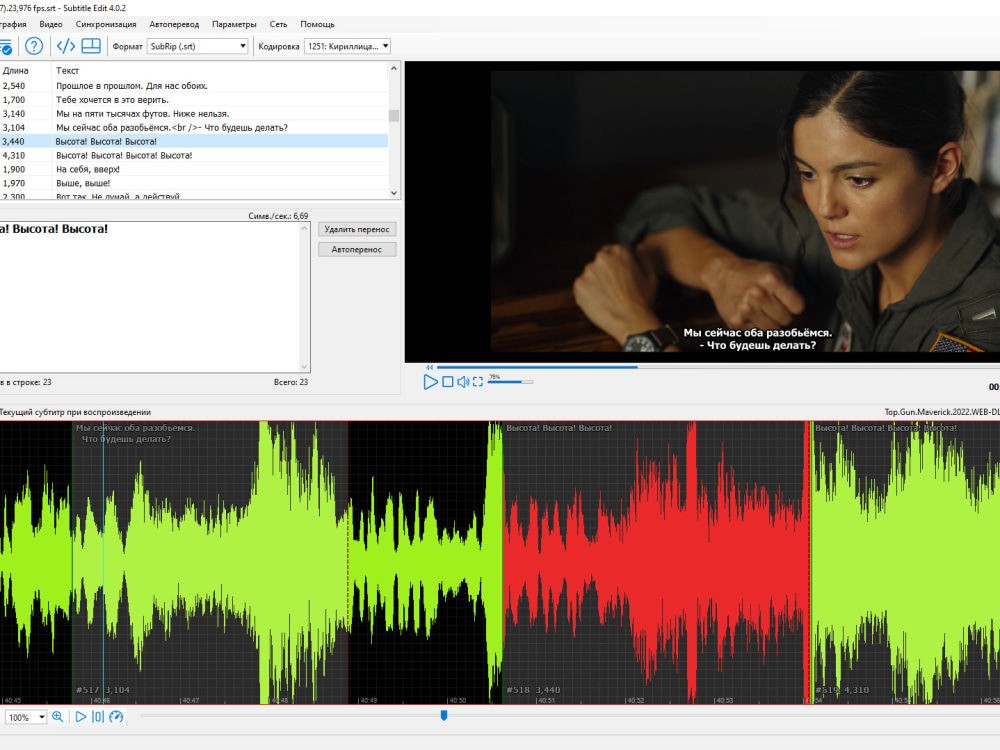Open the Кодировка 1251 Кириллица dropdown

pos(347,46)
